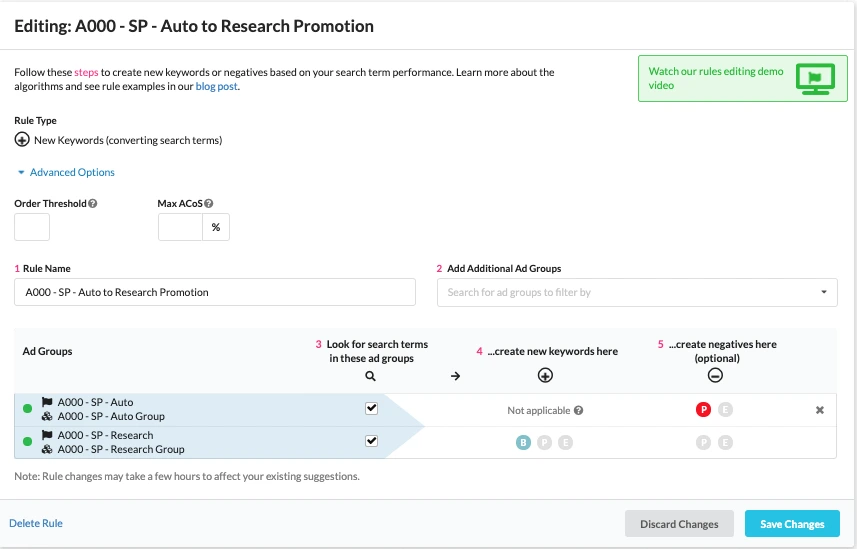Toggle E negative exact for Auto row
The height and width of the screenshot is (549, 857).
[725, 409]
